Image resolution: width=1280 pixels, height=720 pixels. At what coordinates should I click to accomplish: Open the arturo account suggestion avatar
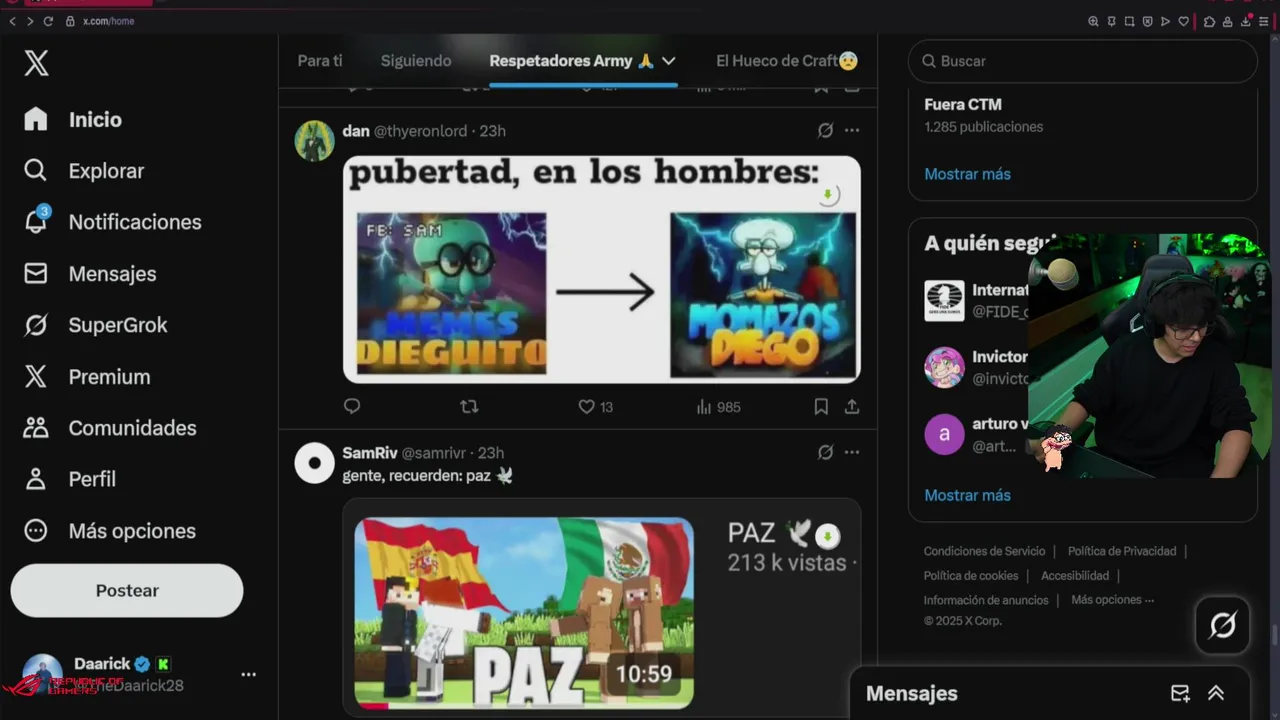[x=944, y=435]
